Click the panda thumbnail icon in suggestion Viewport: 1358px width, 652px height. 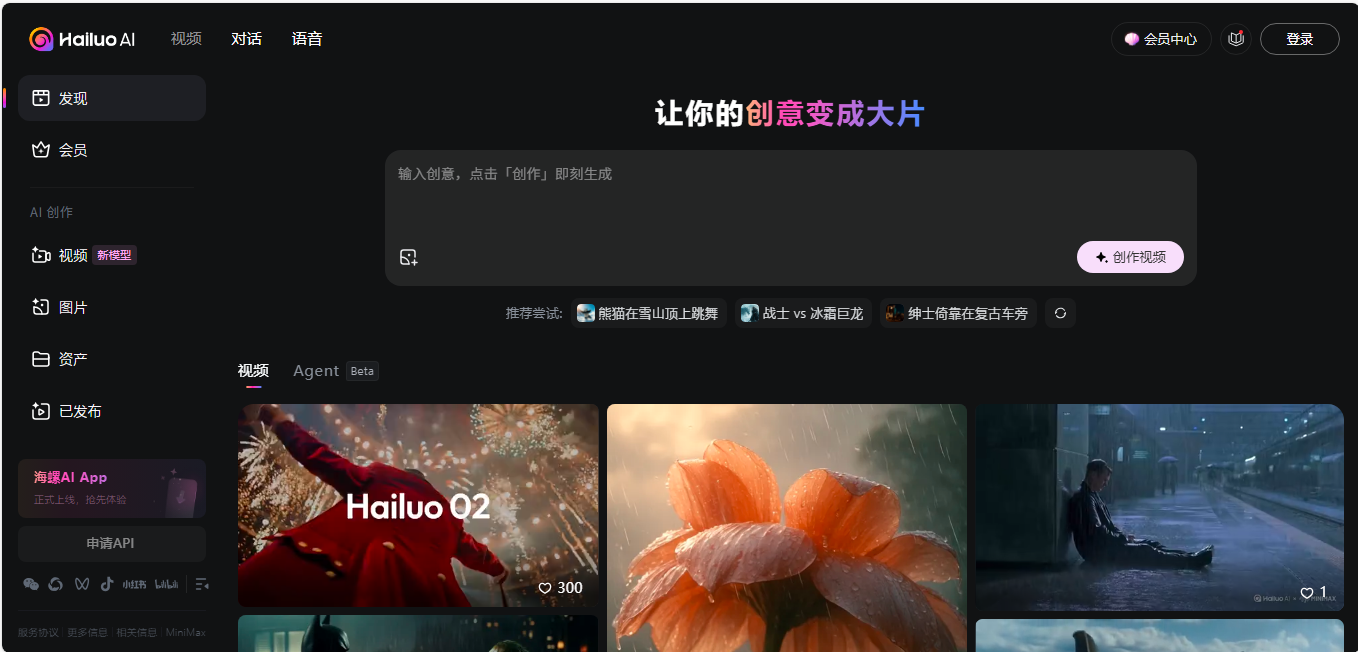[586, 313]
